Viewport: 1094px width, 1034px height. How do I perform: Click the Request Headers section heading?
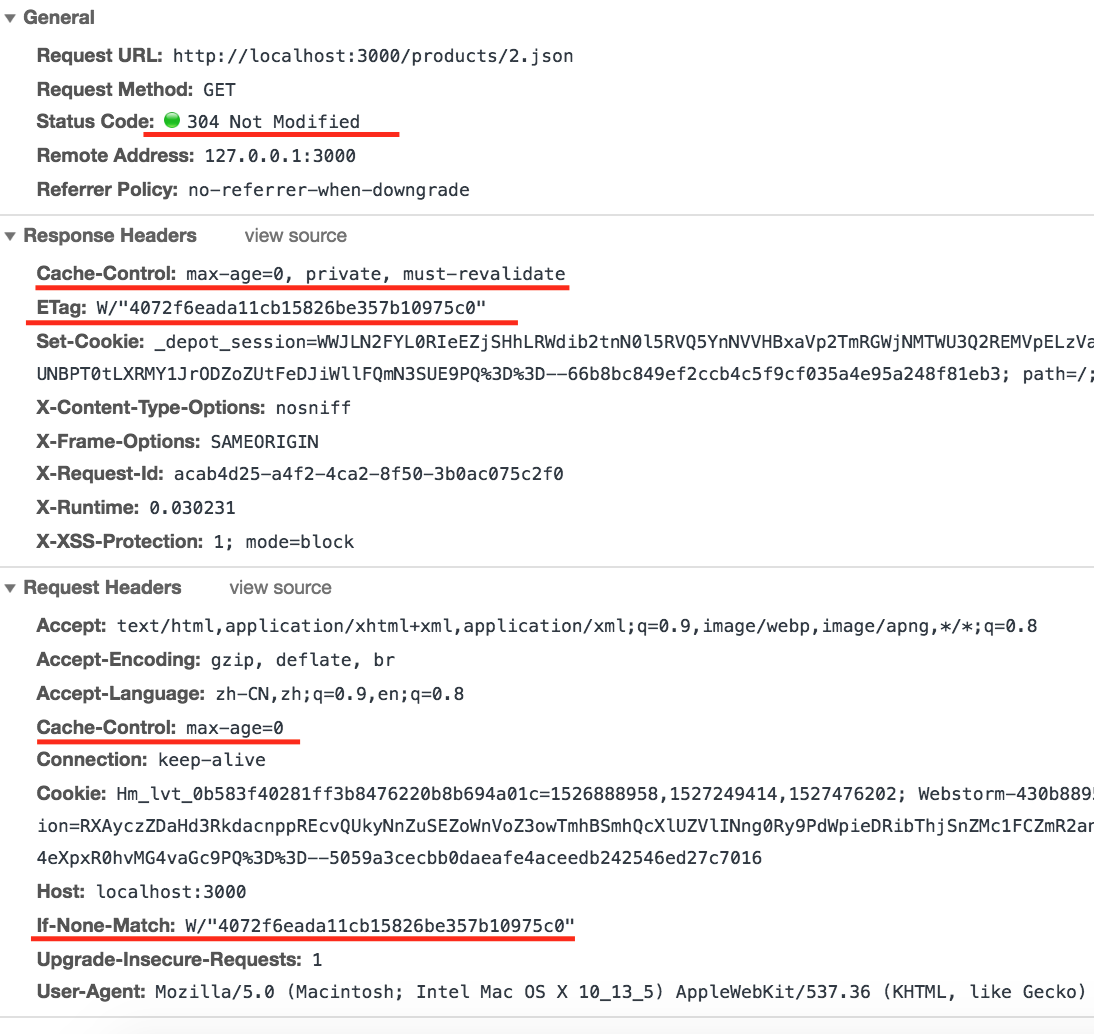coord(103,588)
